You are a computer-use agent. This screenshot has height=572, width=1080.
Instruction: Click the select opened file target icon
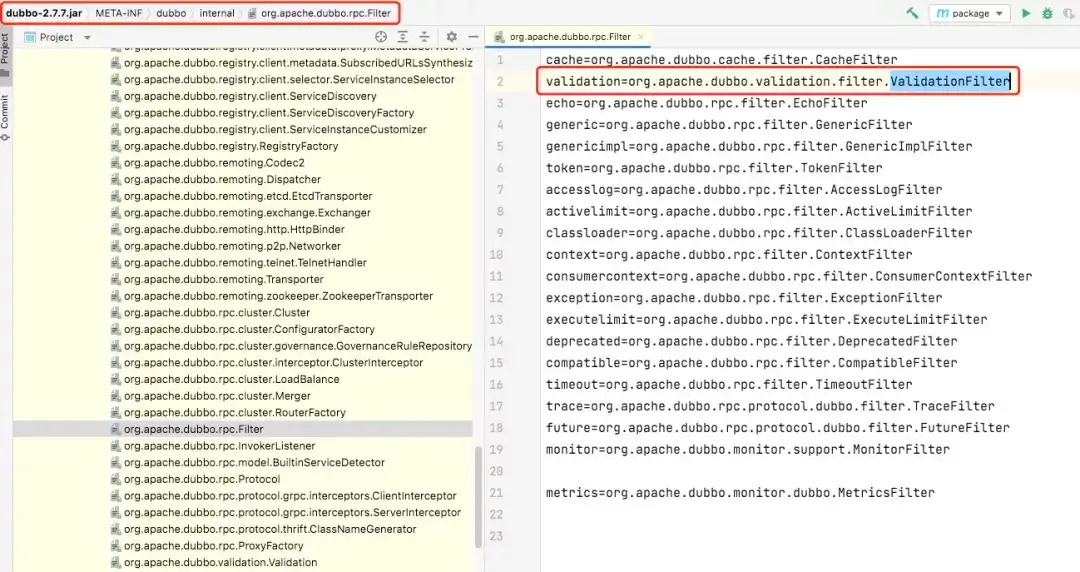coord(381,37)
